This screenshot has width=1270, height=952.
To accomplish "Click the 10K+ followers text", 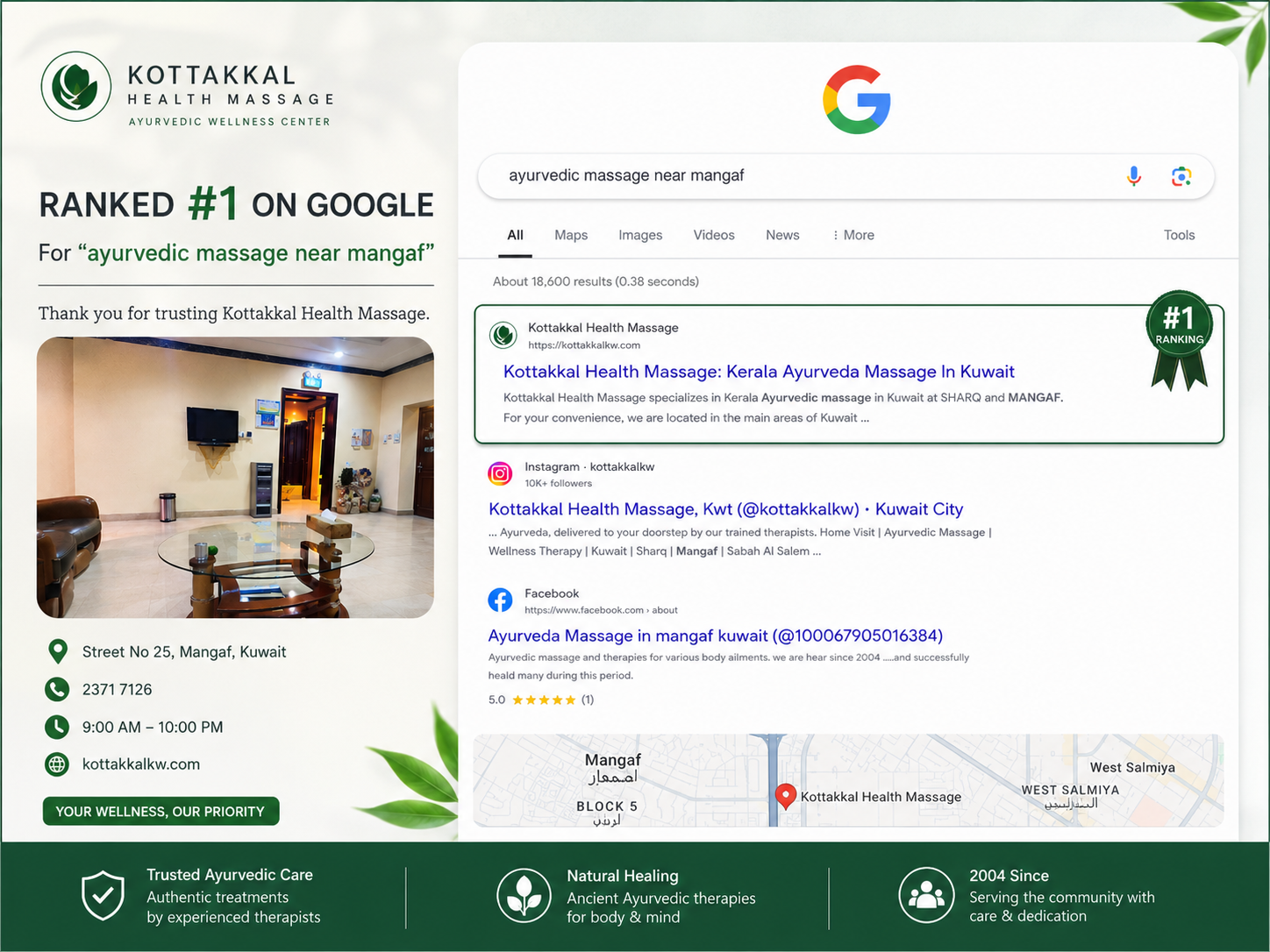I will click(558, 483).
